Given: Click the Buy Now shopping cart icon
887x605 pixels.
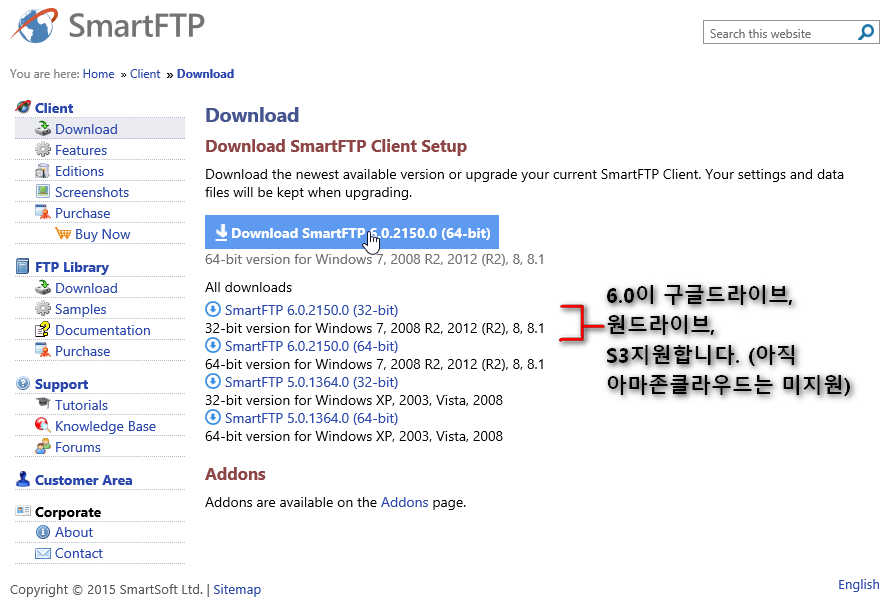Looking at the screenshot, I should coord(63,233).
